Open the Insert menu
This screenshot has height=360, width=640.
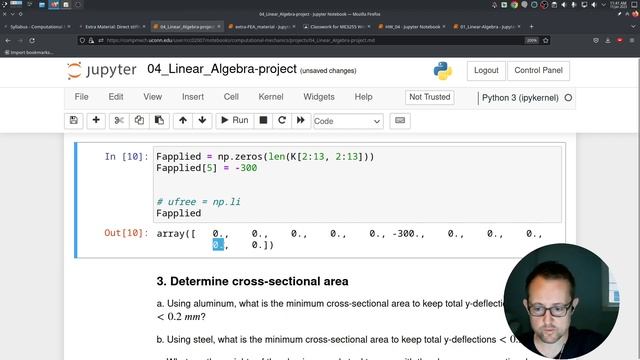[193, 97]
